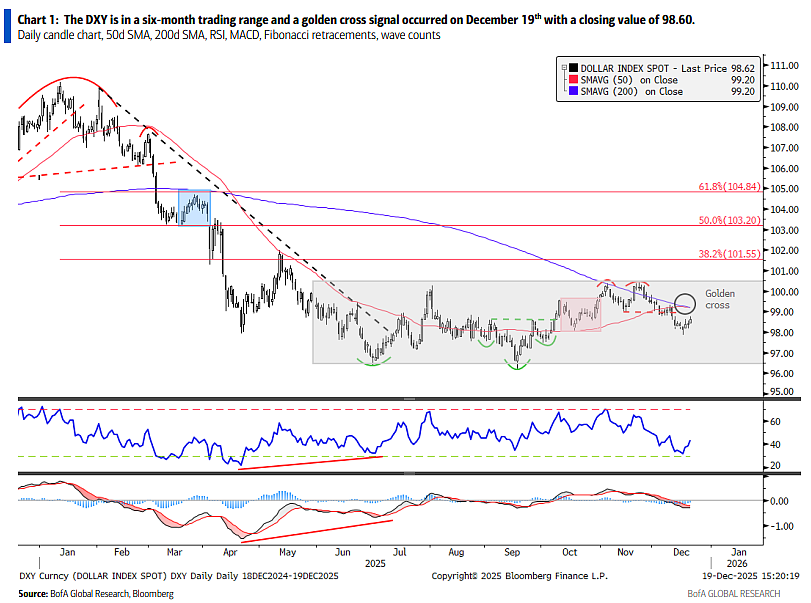Click the legend collapse box icon

(564, 68)
